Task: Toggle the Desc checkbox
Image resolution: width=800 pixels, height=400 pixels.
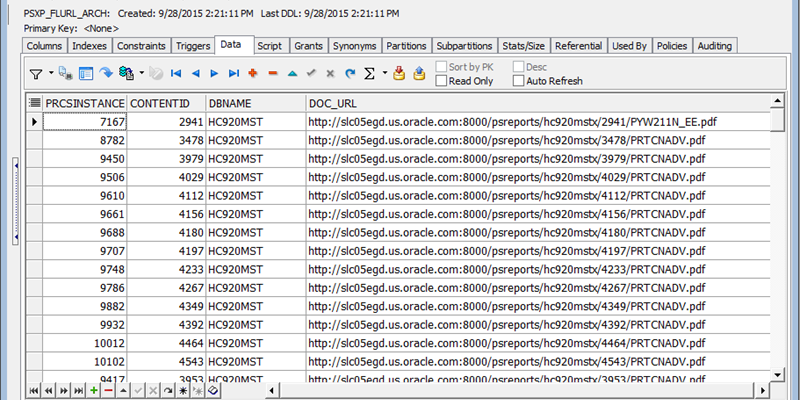Action: [x=518, y=67]
